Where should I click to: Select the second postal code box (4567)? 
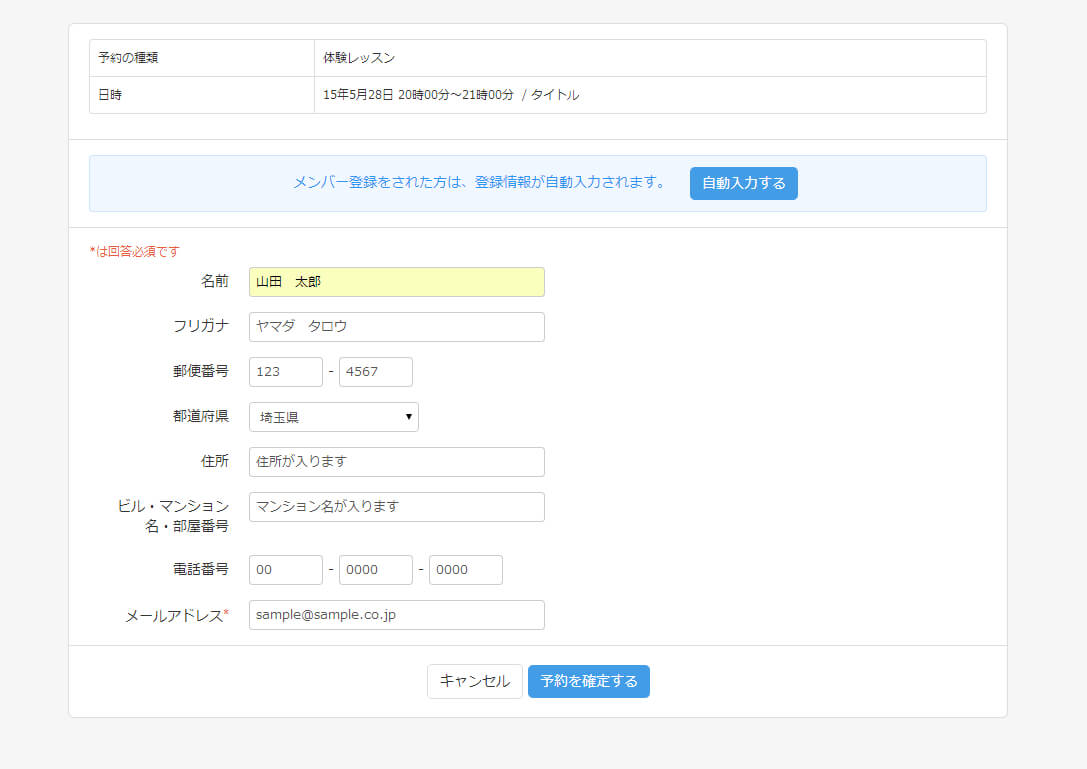tap(375, 372)
